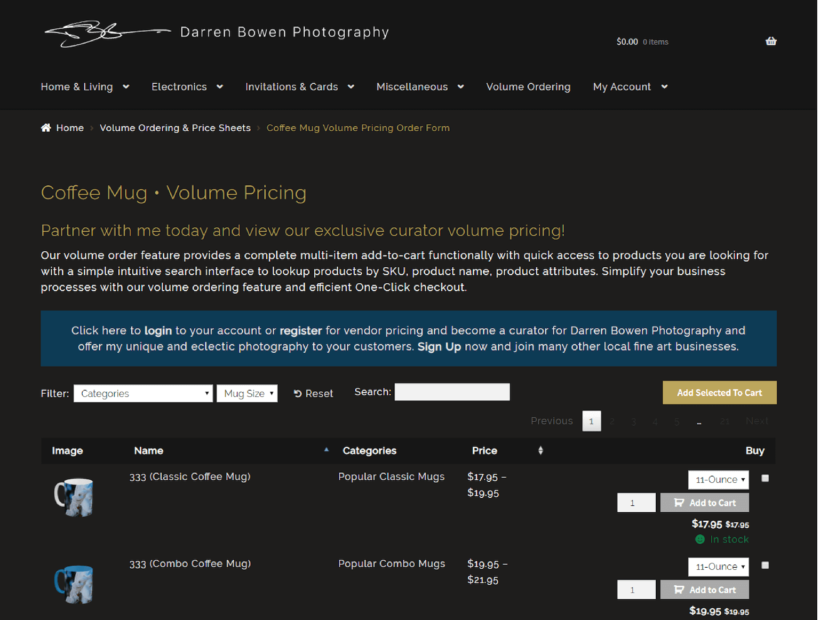Click the quantity field for Combo Coffee Mug

click(x=636, y=589)
